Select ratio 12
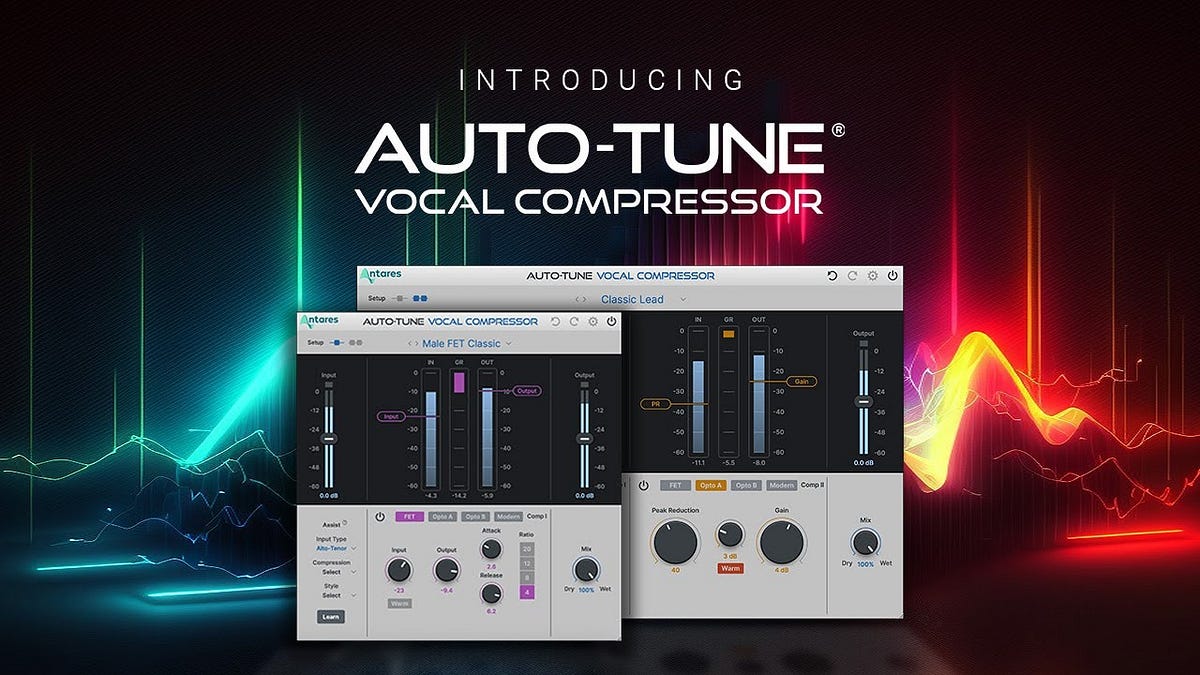 point(526,563)
